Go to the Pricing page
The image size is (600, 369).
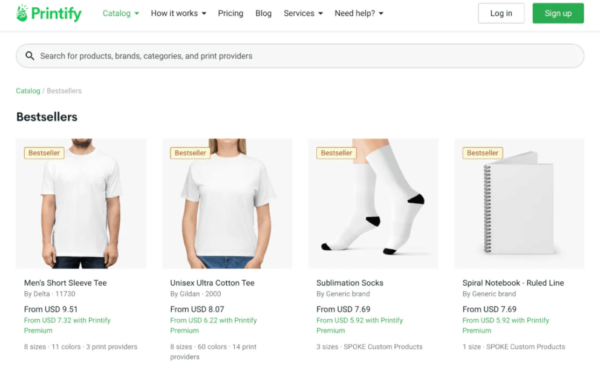click(x=230, y=13)
